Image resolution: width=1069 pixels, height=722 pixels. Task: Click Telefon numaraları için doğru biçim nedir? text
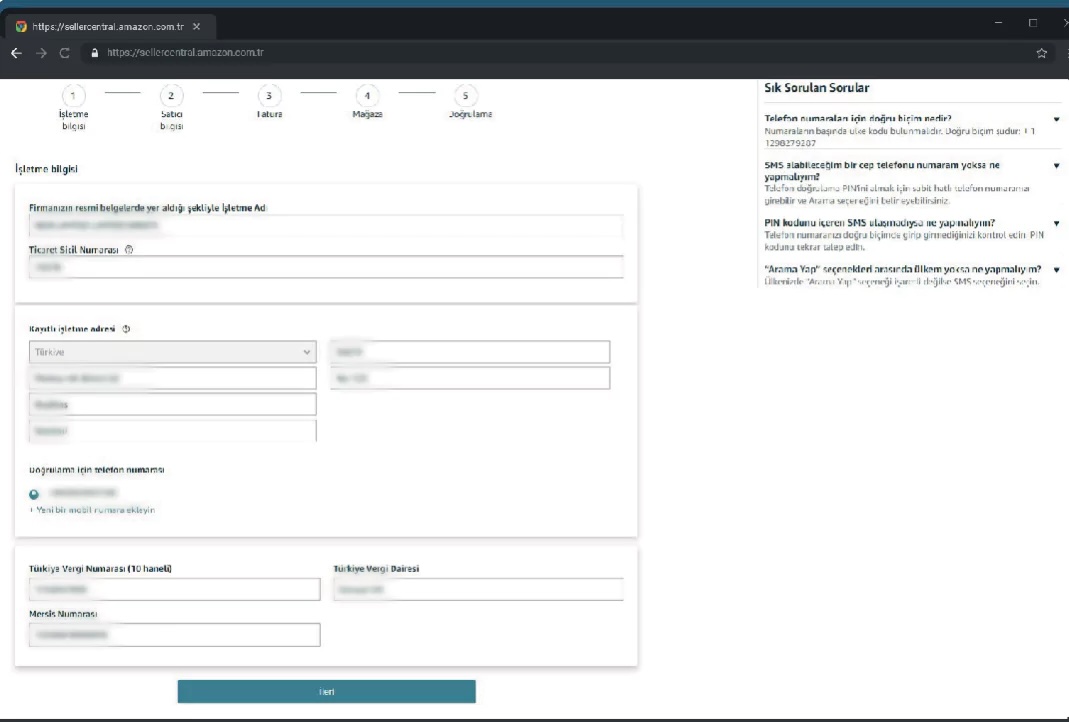pyautogui.click(x=858, y=119)
